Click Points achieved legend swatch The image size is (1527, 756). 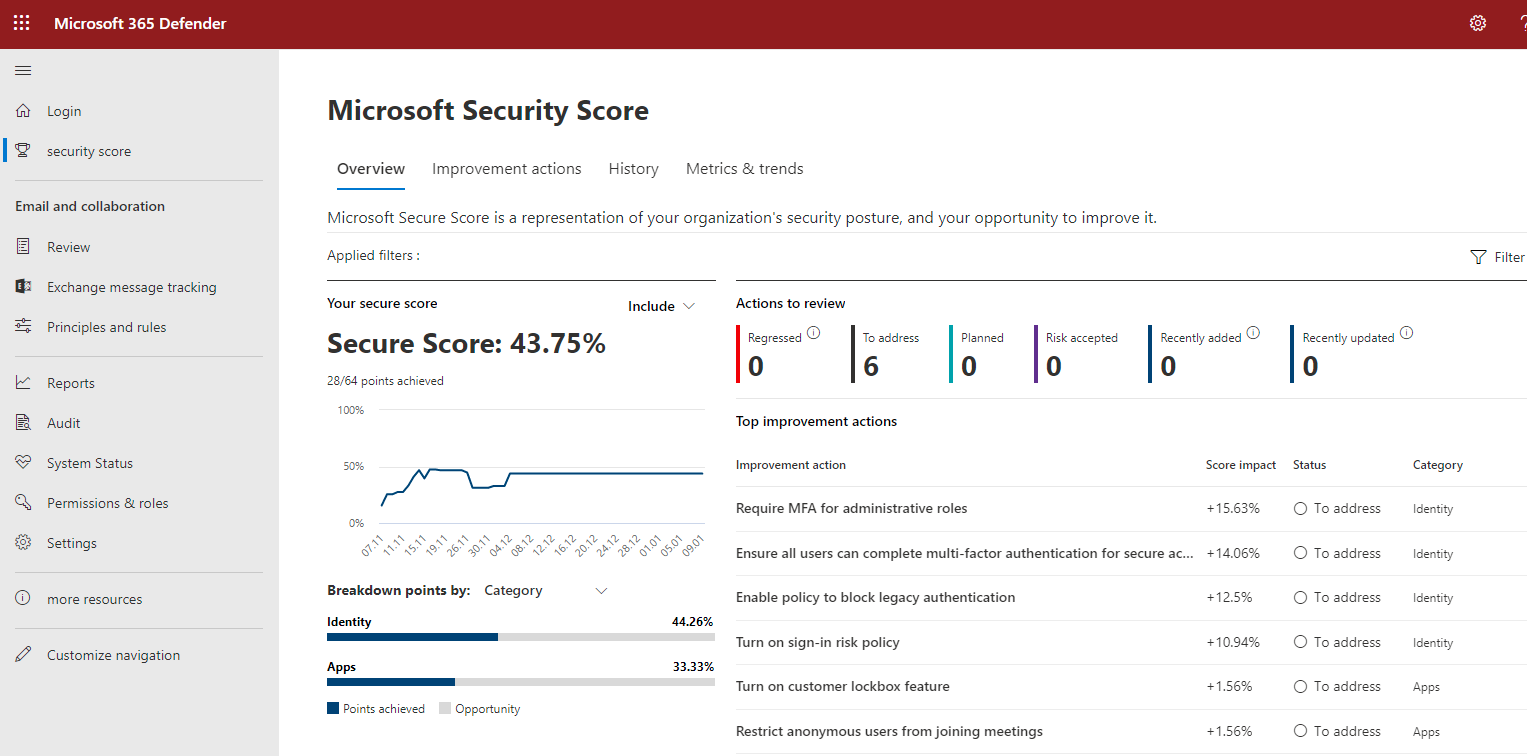333,709
